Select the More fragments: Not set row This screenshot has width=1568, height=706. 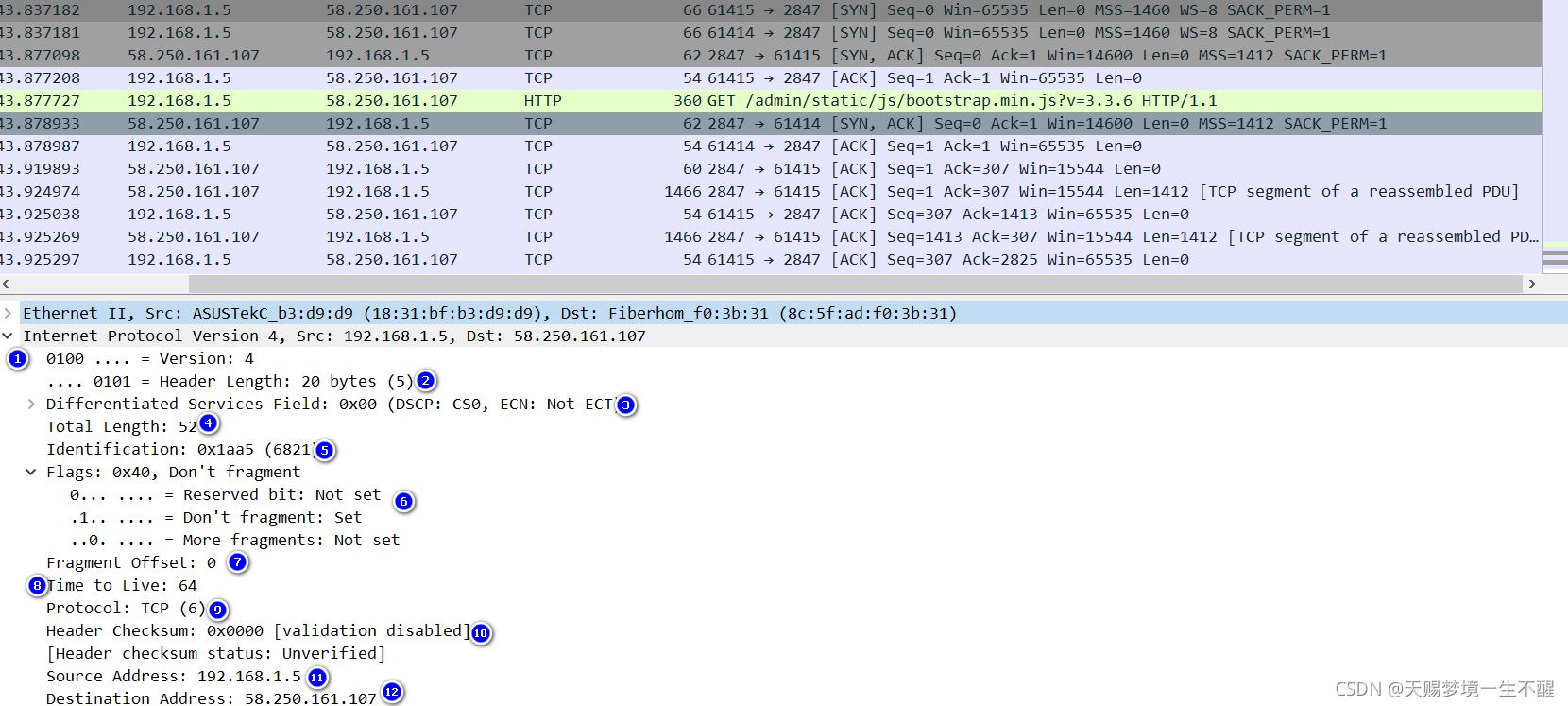[x=234, y=540]
